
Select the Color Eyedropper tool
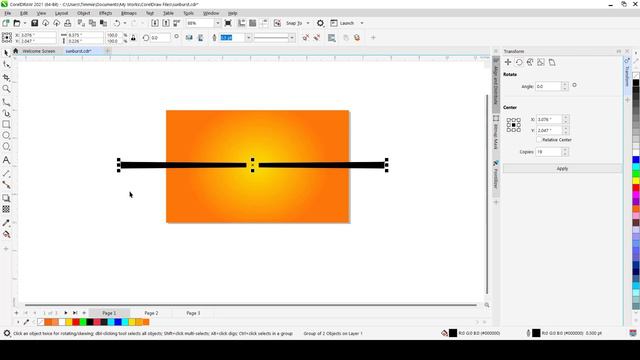pos(6,223)
